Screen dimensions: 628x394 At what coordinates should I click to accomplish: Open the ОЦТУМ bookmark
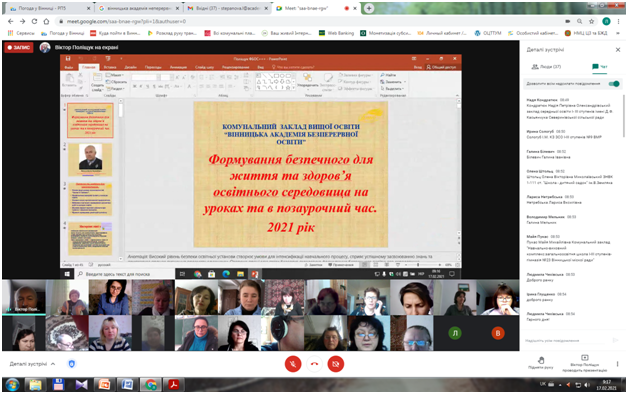click(x=488, y=33)
